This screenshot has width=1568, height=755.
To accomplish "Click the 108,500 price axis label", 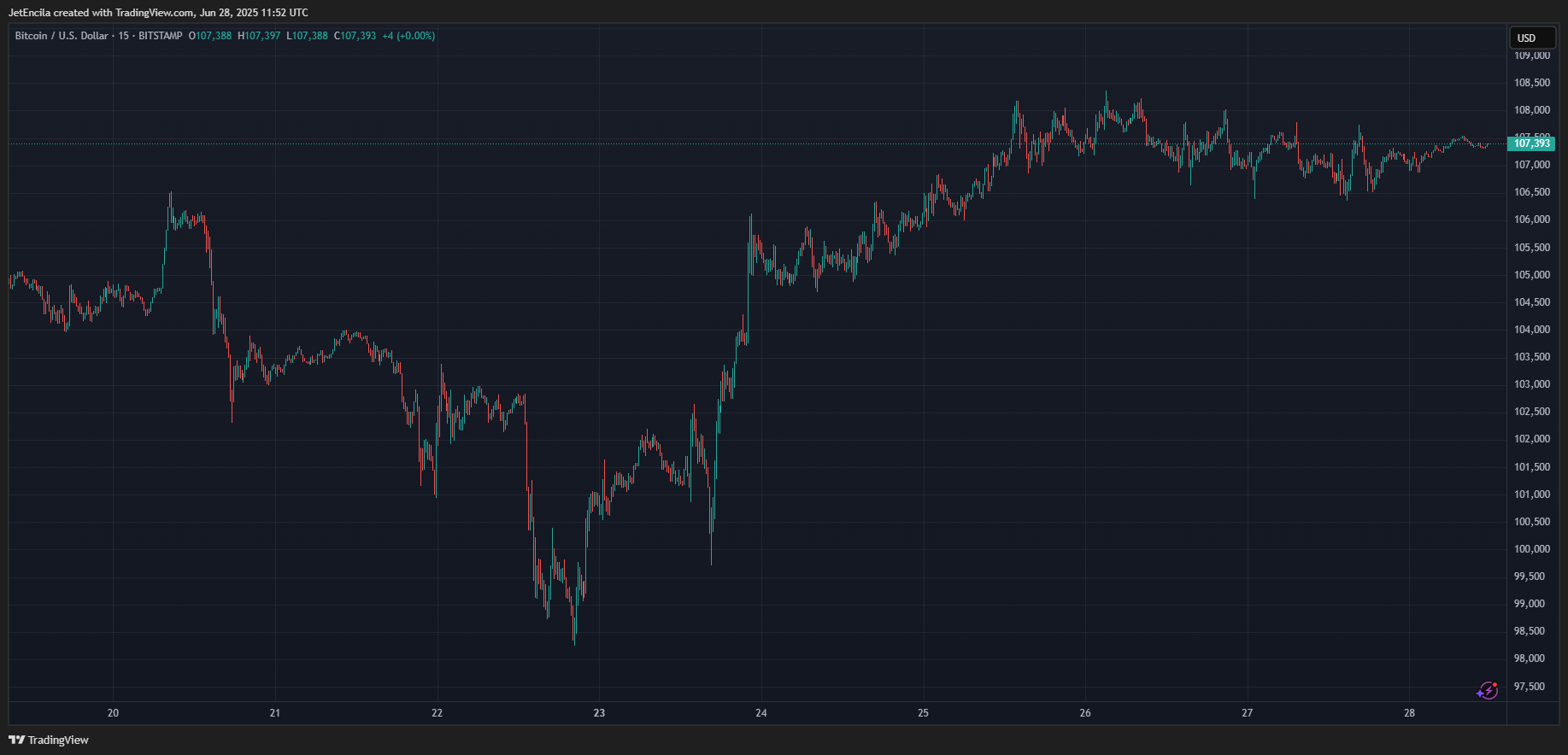I will coord(1531,83).
